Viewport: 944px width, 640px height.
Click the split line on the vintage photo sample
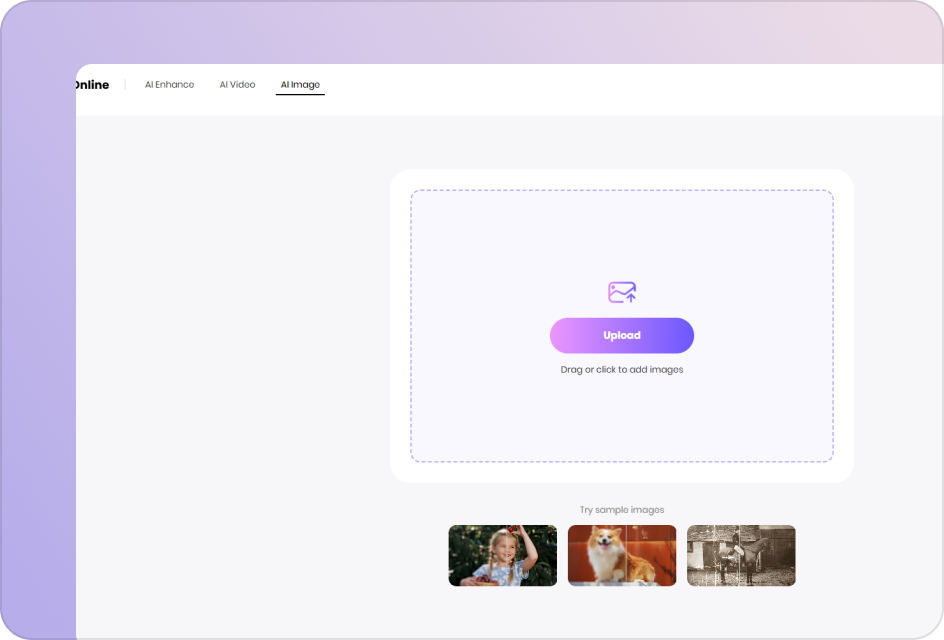click(x=741, y=556)
